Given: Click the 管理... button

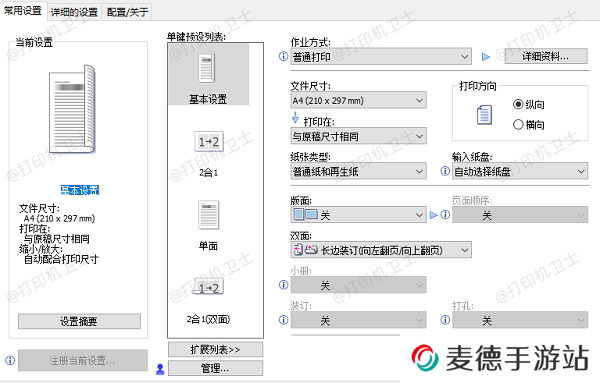Looking at the screenshot, I should [x=215, y=368].
